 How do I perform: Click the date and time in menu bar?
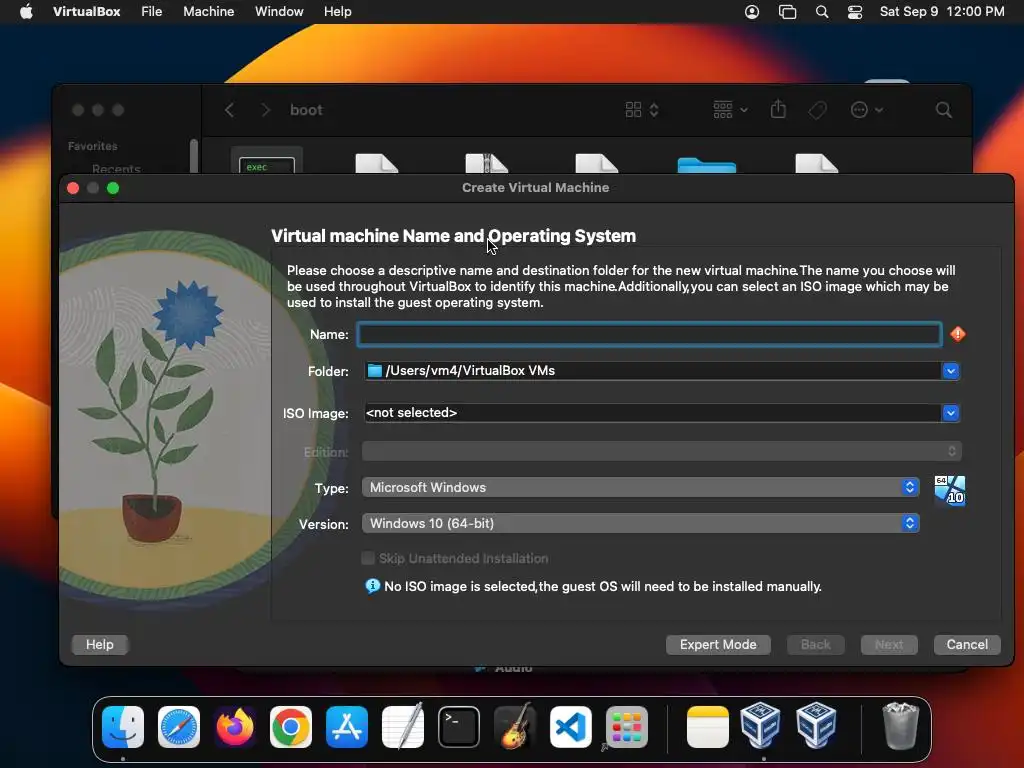point(942,12)
